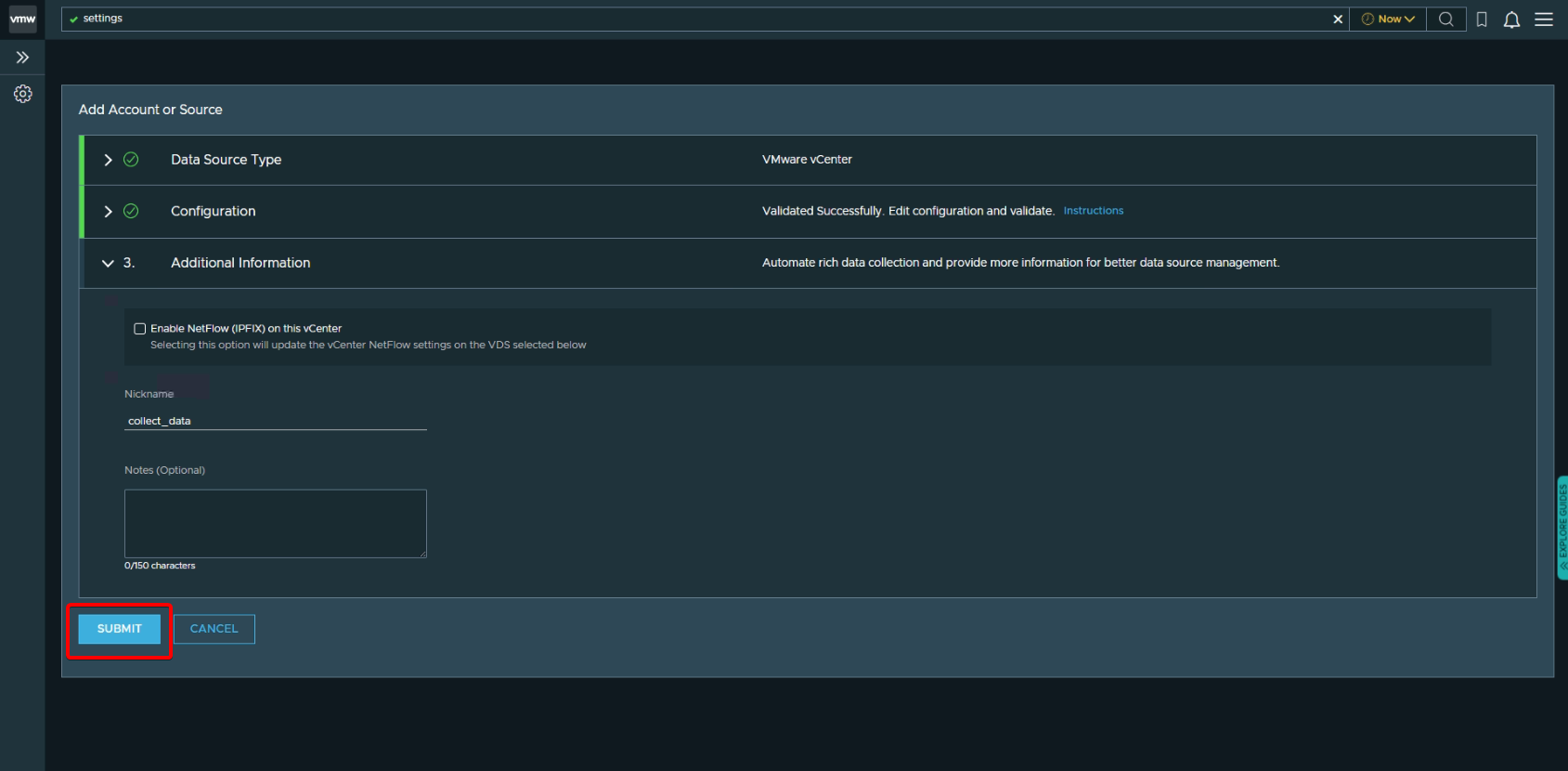
Task: Clear the search bar with X icon
Action: pos(1337,19)
